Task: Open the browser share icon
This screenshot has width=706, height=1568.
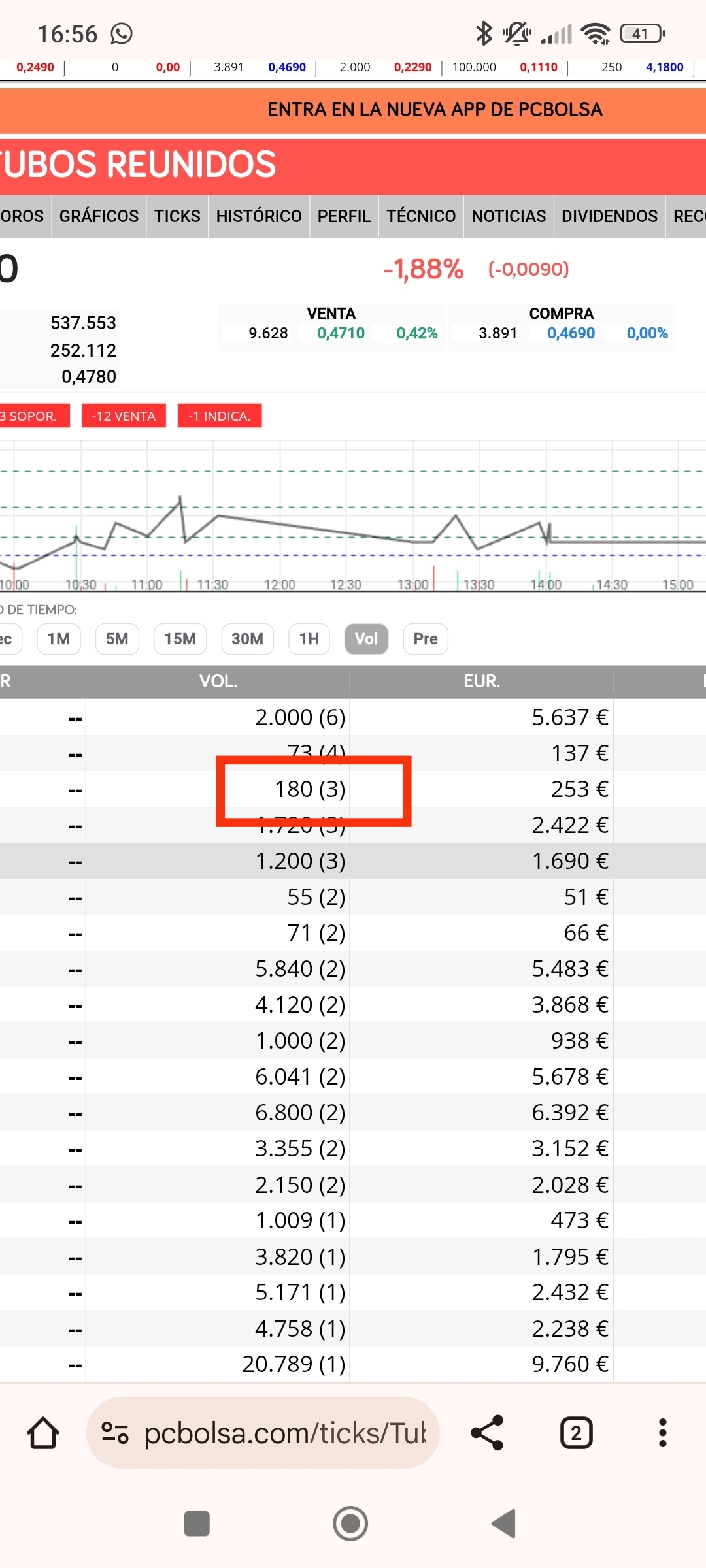Action: [x=488, y=1433]
